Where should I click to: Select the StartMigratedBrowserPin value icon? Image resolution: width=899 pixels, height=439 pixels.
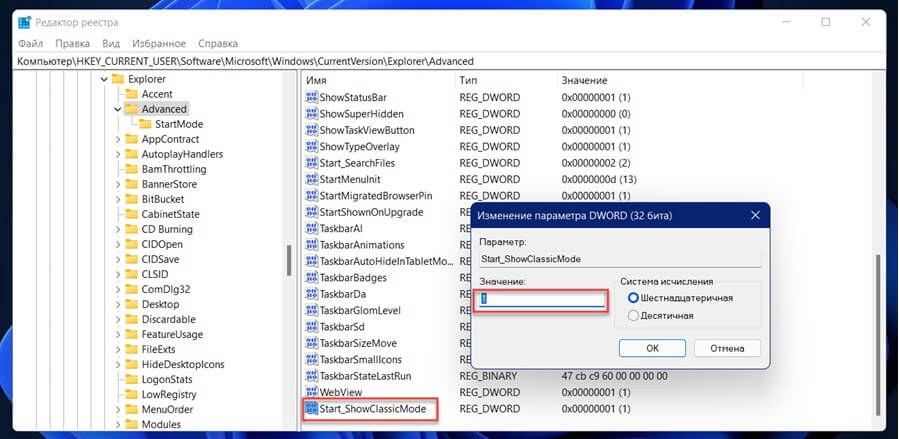point(311,196)
